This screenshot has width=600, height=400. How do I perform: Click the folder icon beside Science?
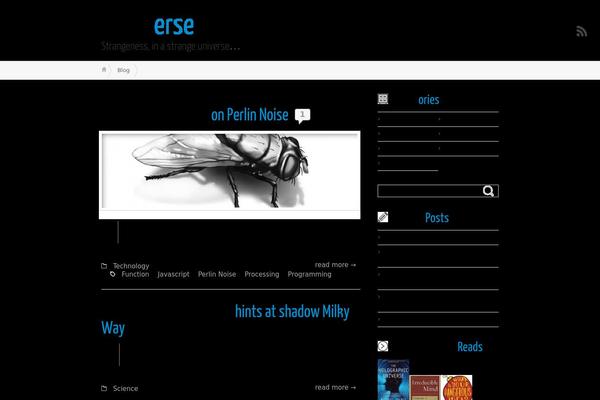[x=104, y=388]
